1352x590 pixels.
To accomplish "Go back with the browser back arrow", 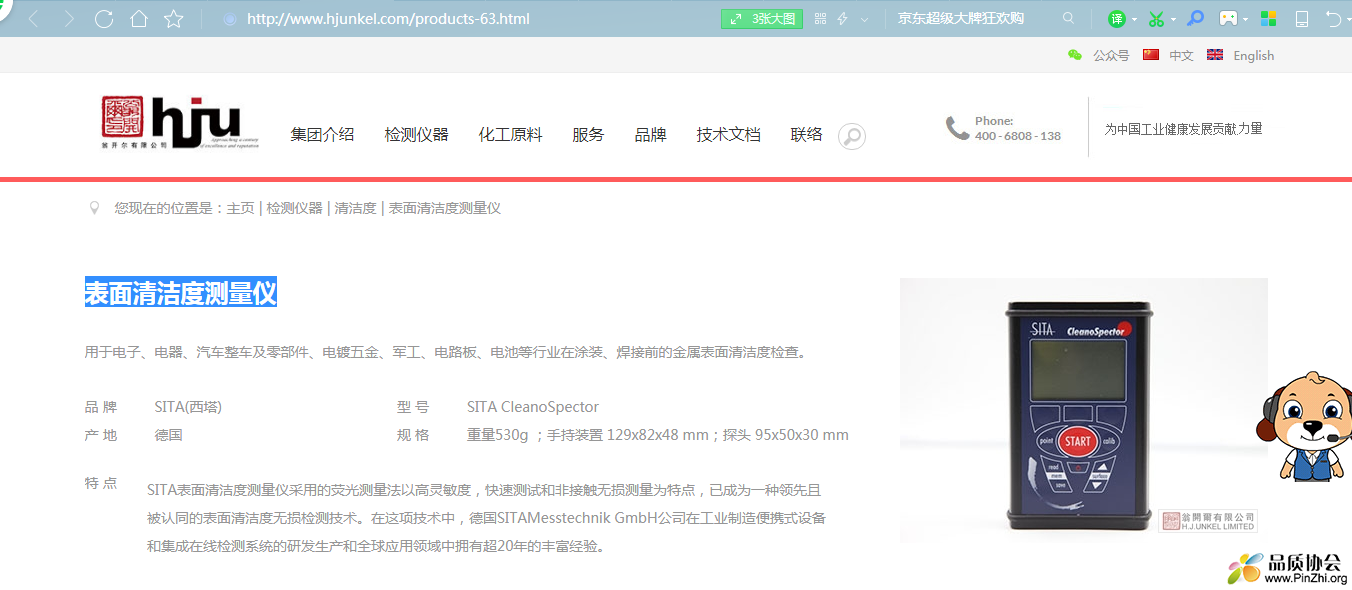I will 34,19.
